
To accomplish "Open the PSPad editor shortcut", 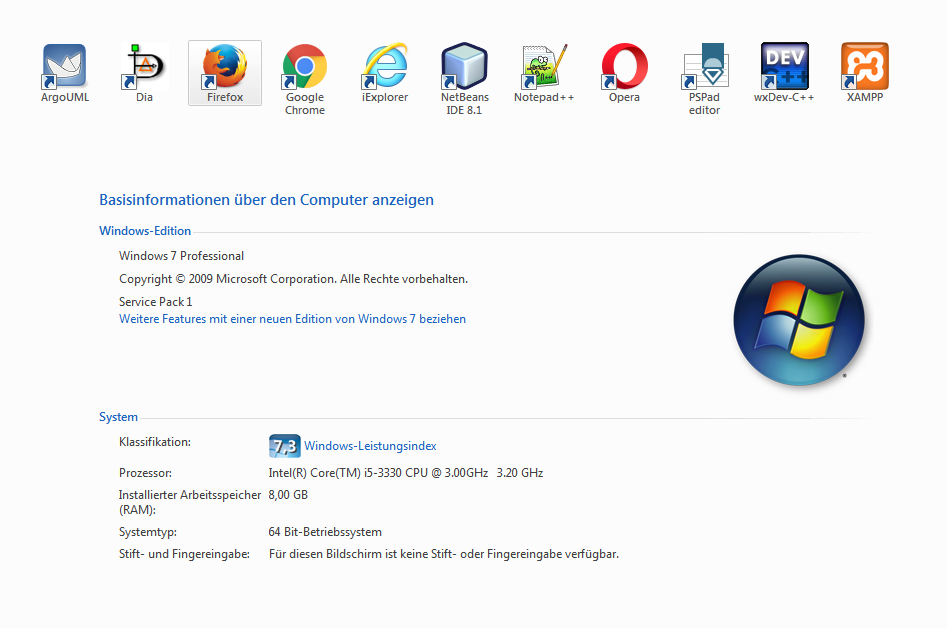I will coord(704,68).
